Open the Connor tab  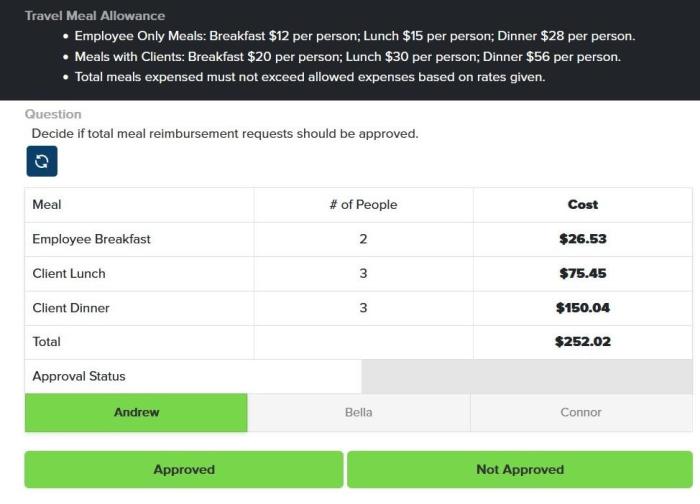tap(581, 412)
